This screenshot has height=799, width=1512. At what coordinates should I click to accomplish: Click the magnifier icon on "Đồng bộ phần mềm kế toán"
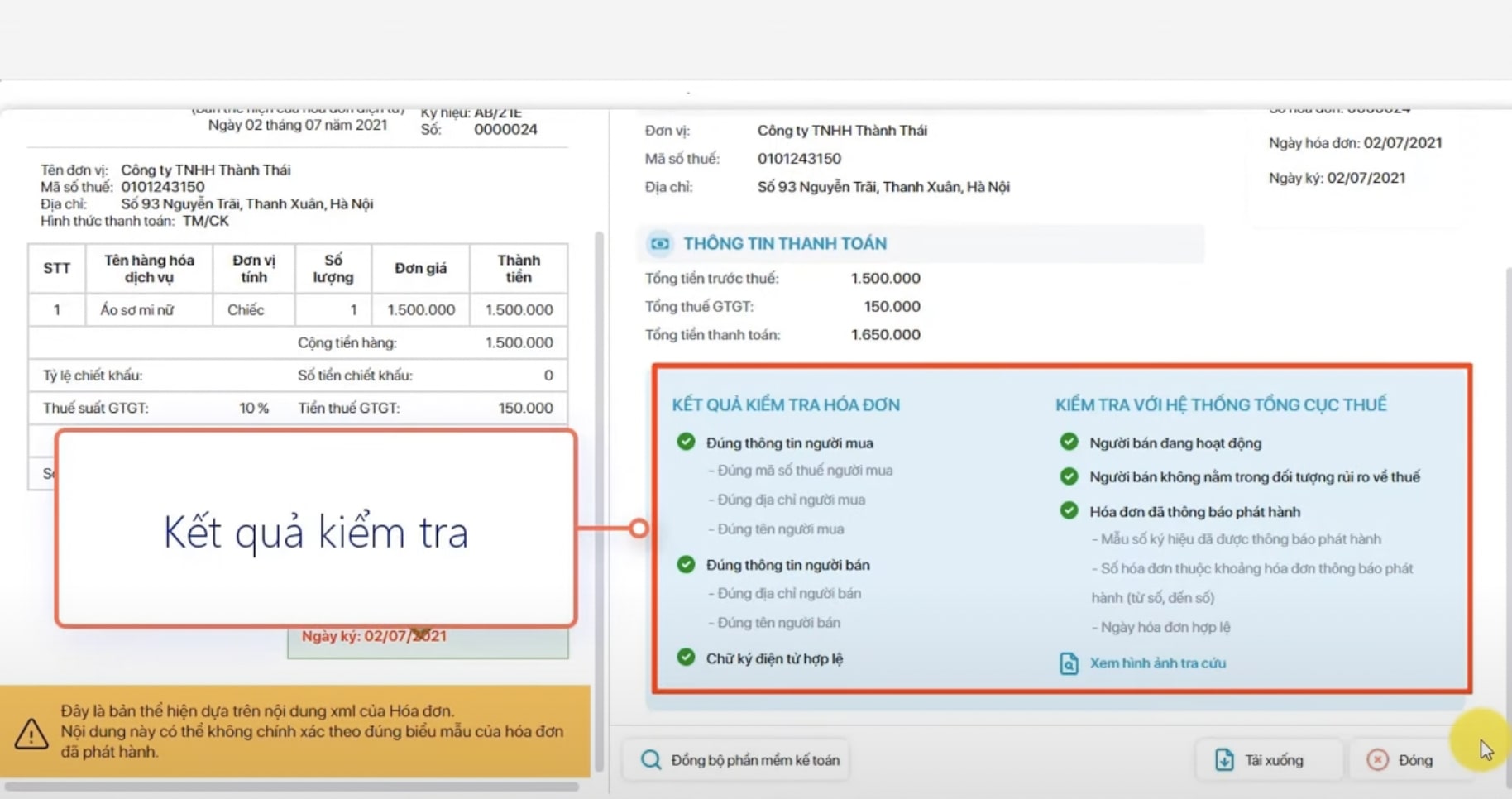(650, 759)
